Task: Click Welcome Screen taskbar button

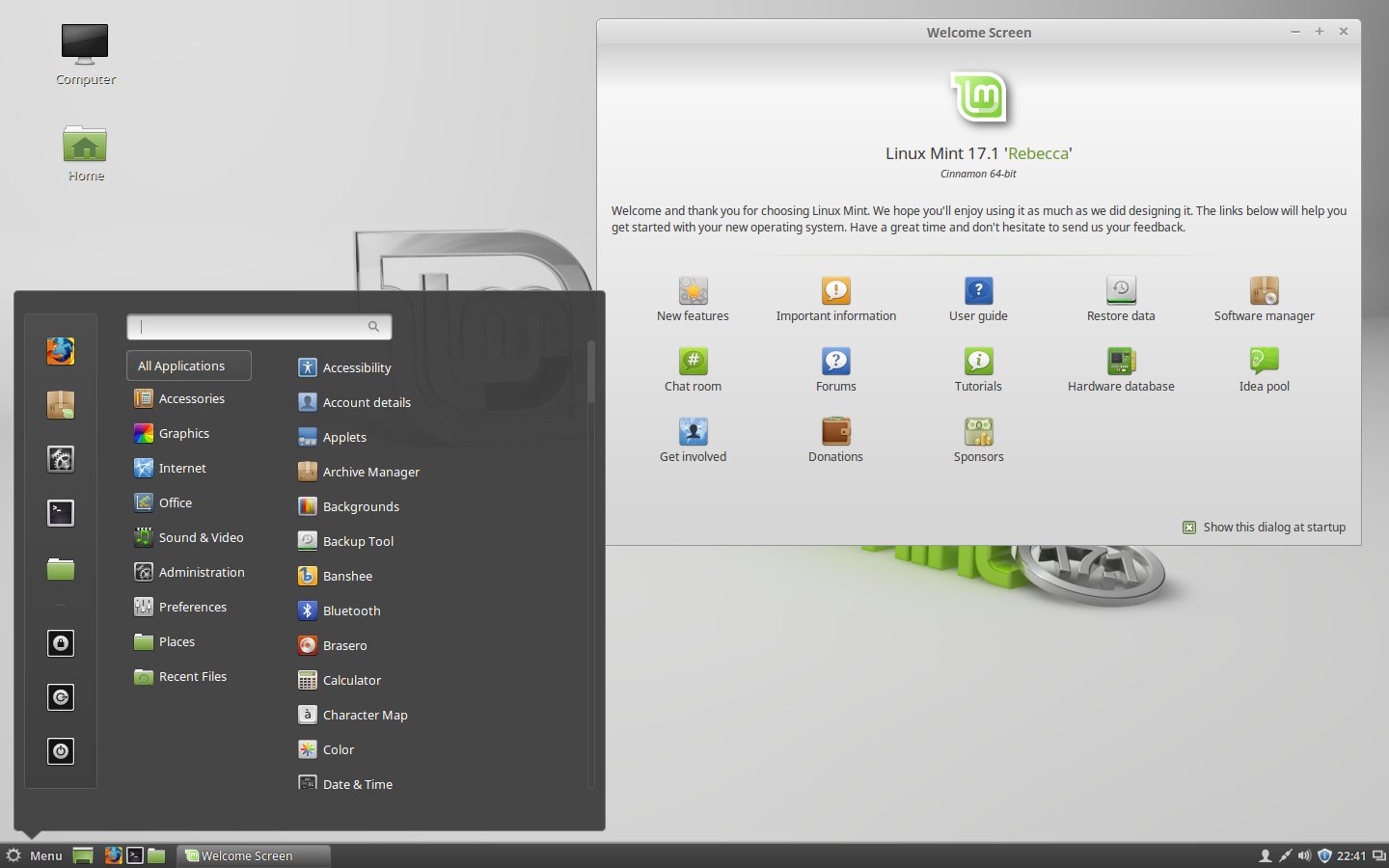Action: coord(255,855)
